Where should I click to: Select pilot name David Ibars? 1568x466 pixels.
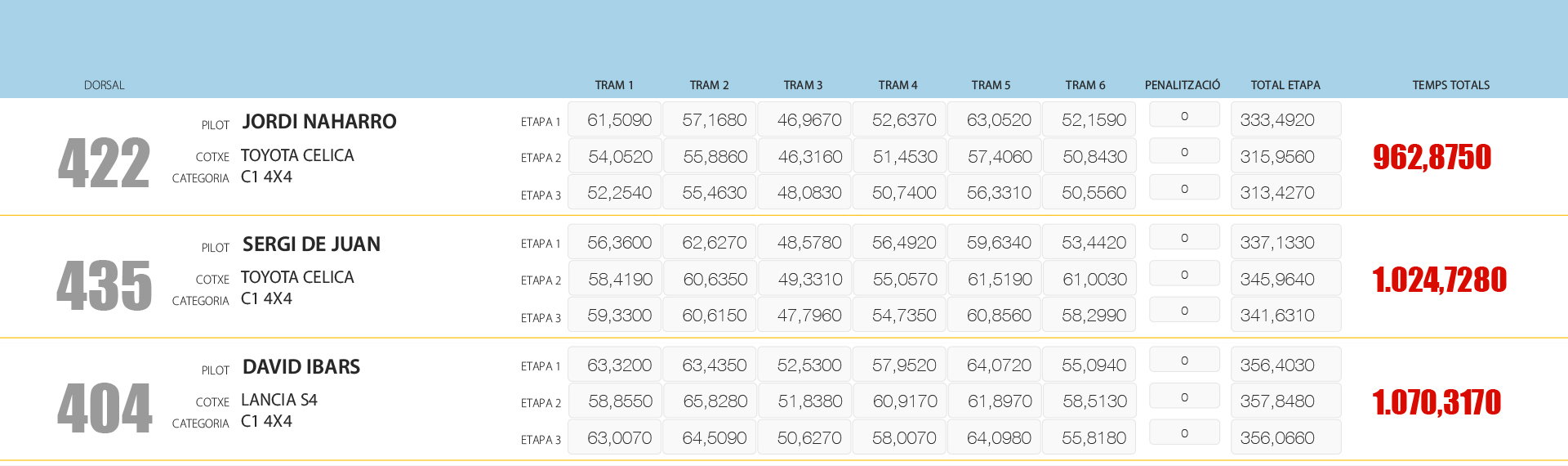pos(301,367)
